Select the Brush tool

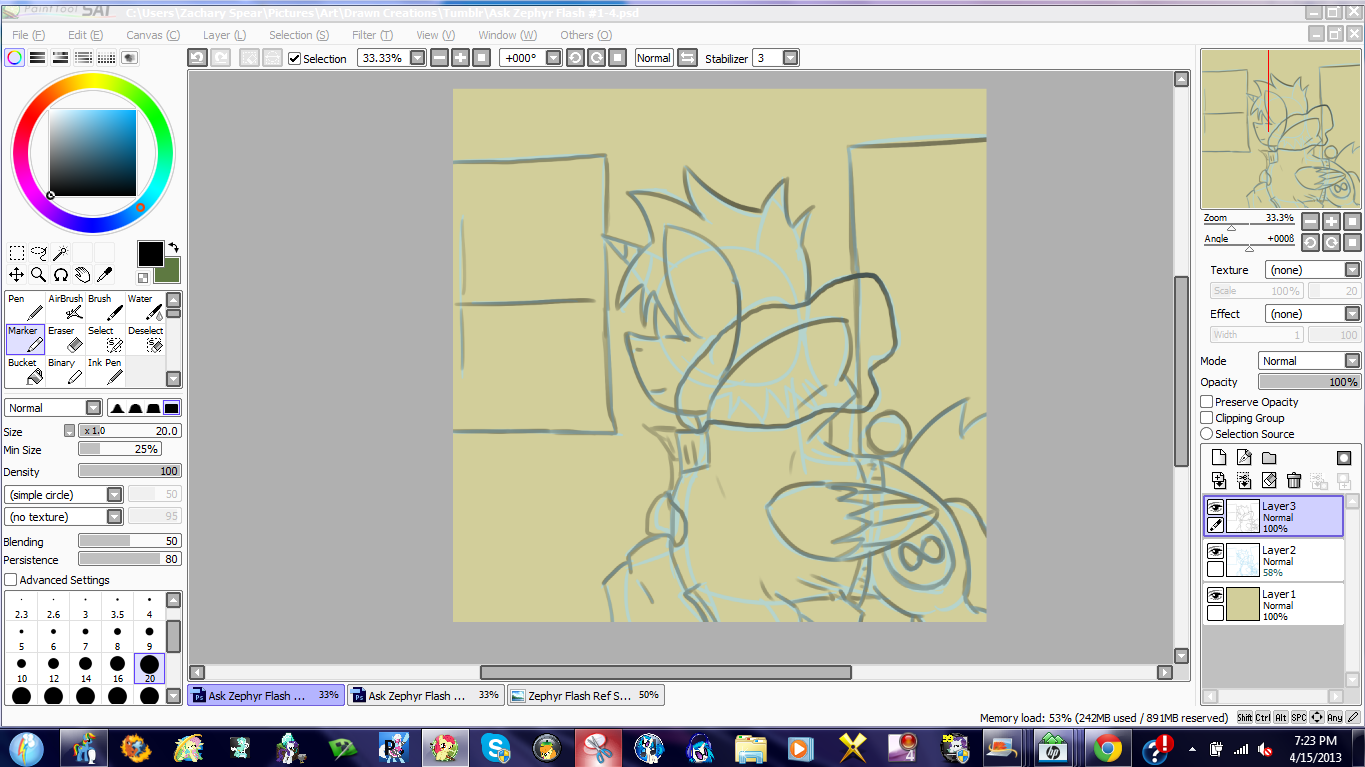point(105,307)
